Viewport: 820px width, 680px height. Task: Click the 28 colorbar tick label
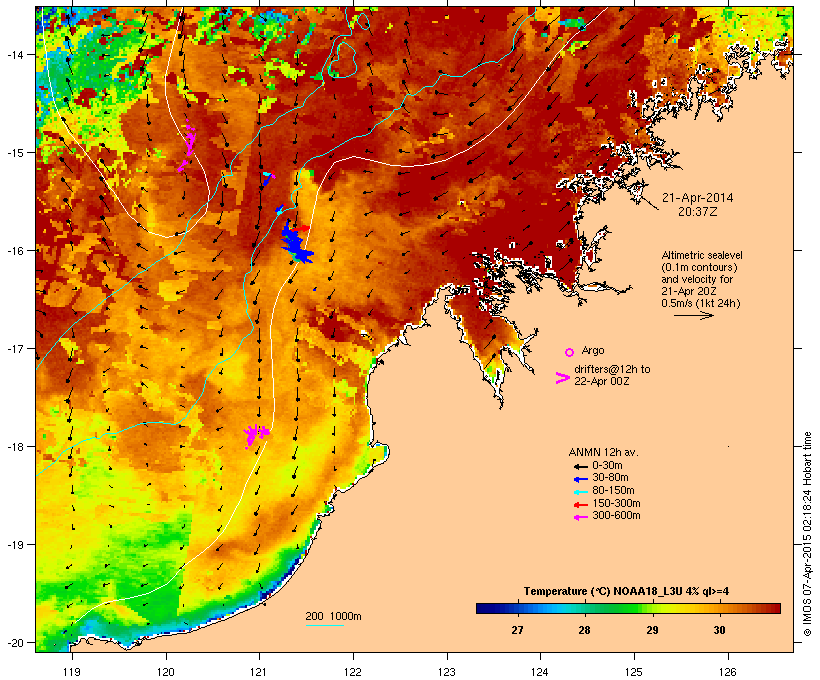coord(585,630)
